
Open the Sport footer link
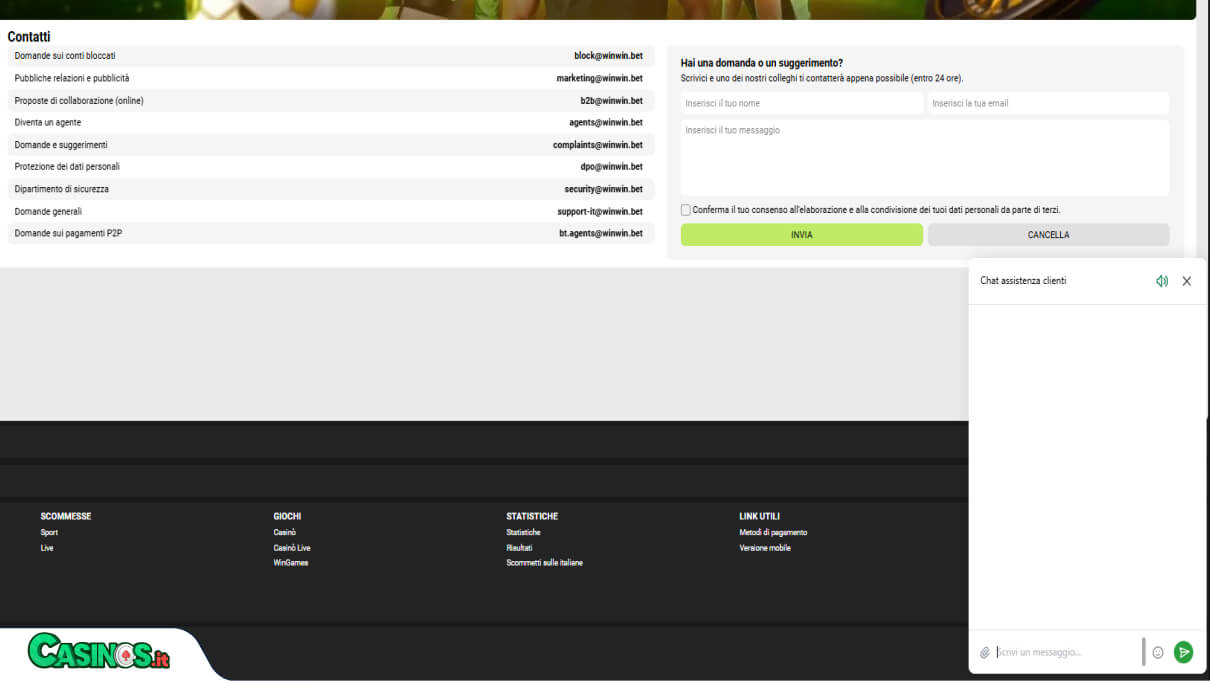(x=49, y=533)
